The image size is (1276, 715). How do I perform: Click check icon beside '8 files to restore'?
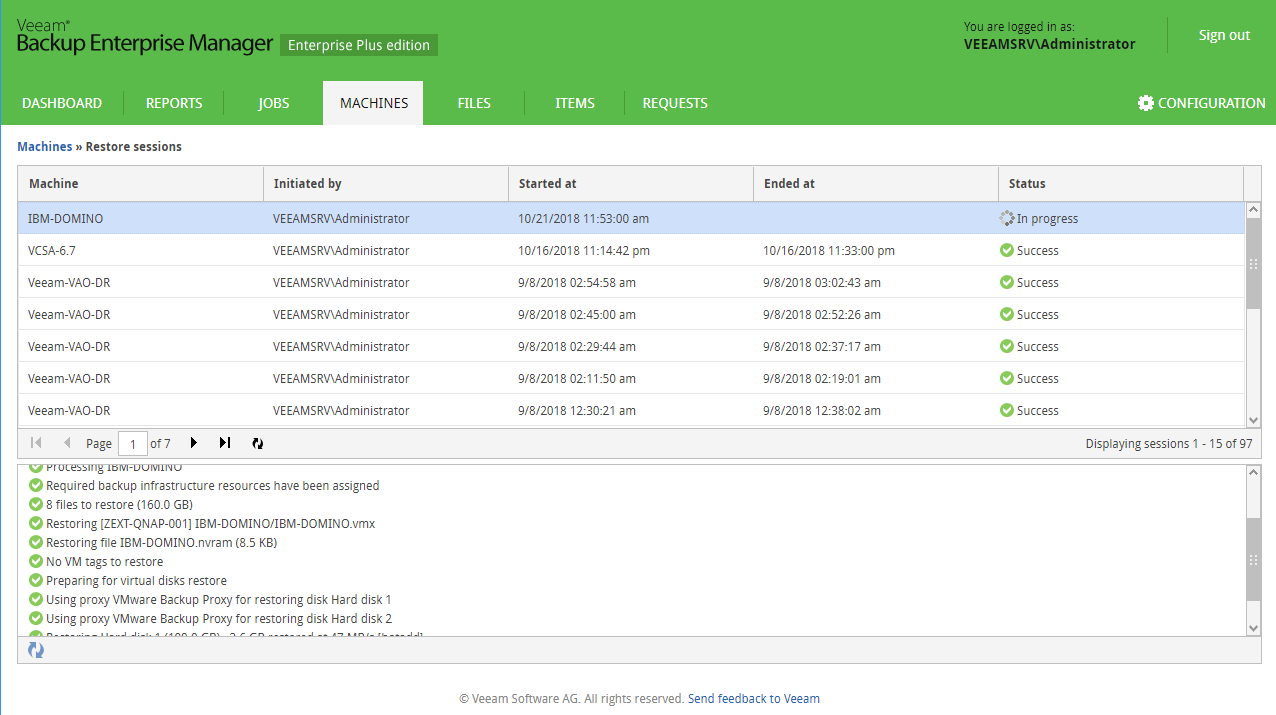(x=36, y=504)
